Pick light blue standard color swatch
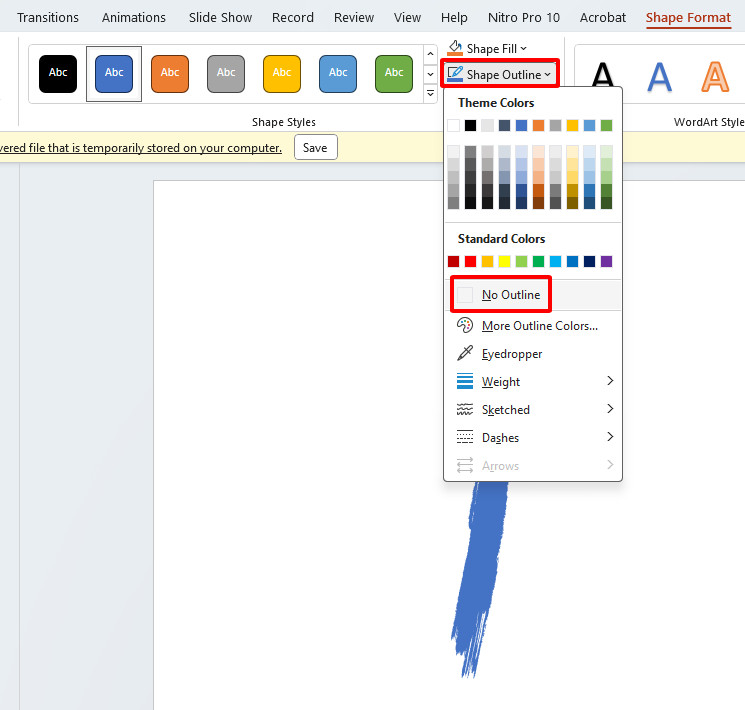The height and width of the screenshot is (710, 745). tap(555, 261)
